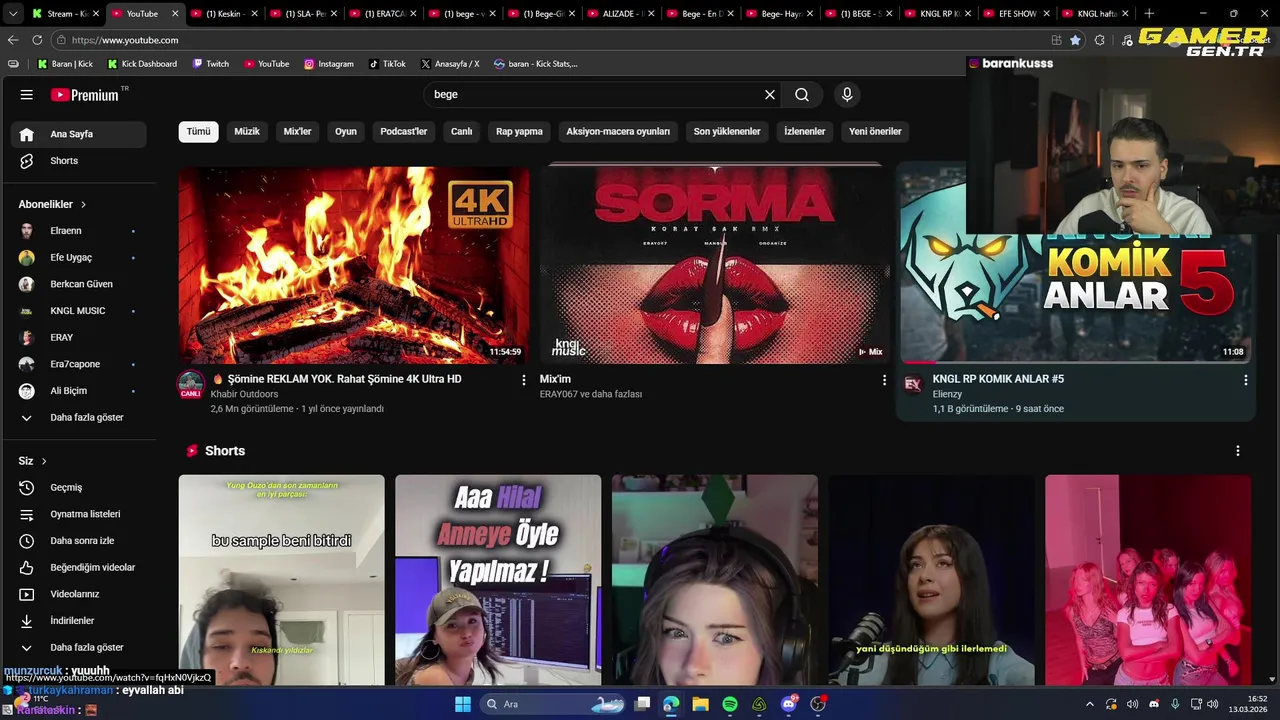The image size is (1280, 720).
Task: Expand subscriptions with Daha fazla göster
Action: (79, 417)
